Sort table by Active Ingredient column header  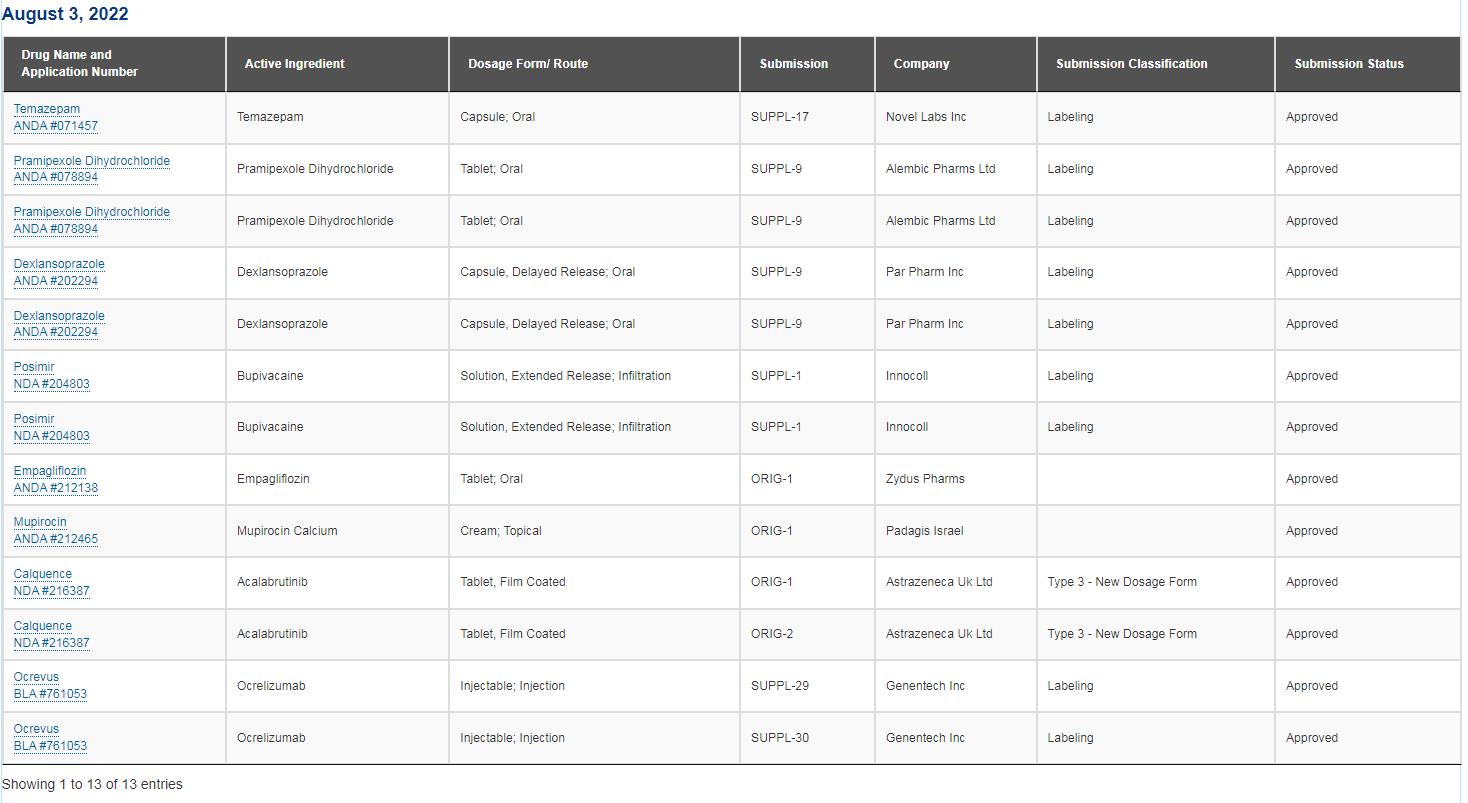(x=294, y=64)
